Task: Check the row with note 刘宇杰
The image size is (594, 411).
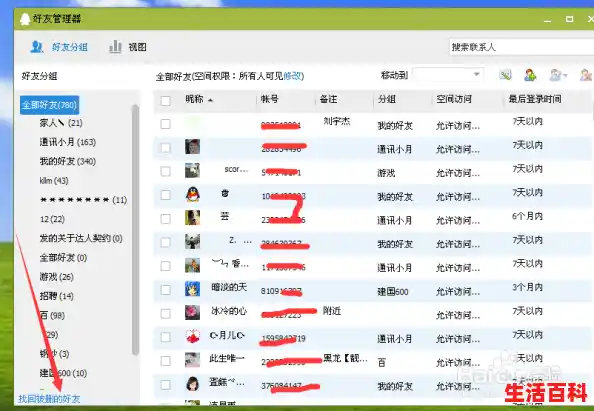Action: (166, 124)
